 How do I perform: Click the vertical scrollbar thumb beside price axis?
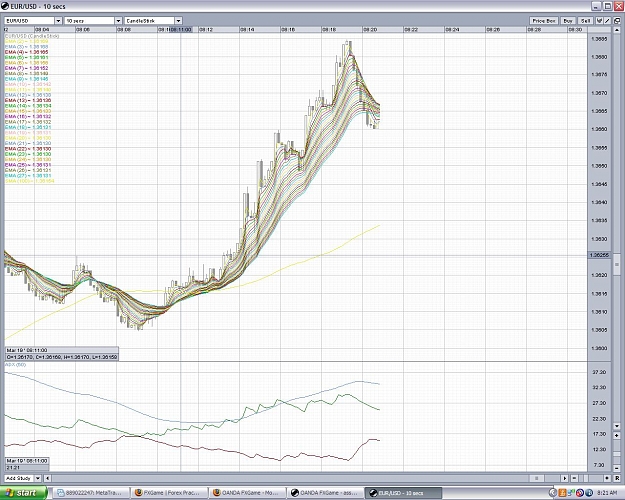pos(617,264)
